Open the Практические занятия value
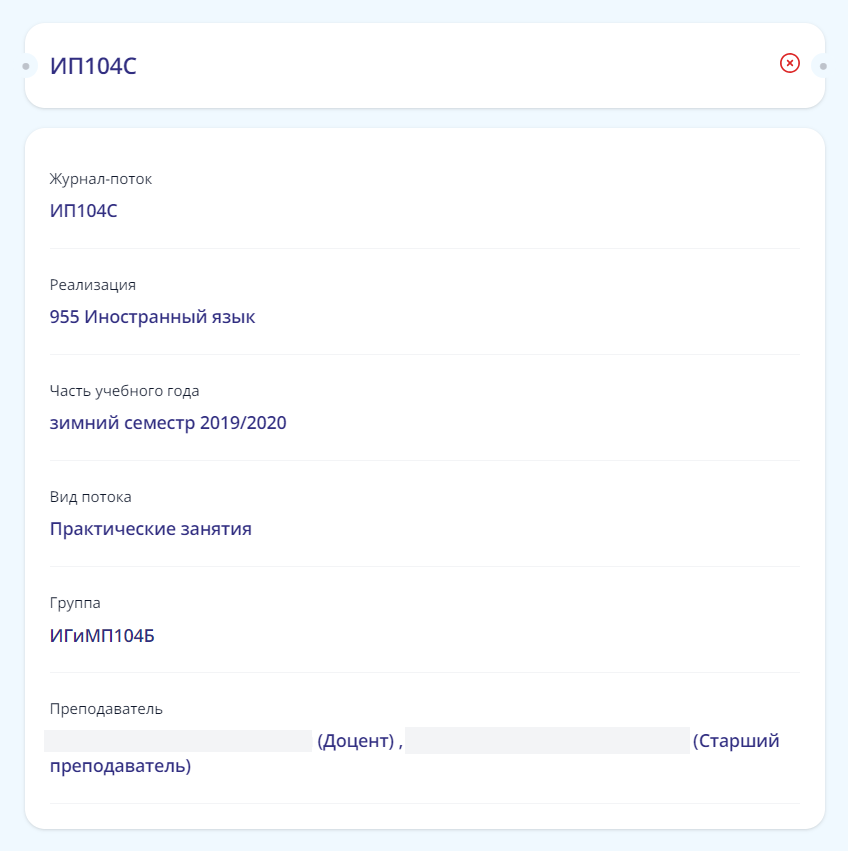The height and width of the screenshot is (851, 848). click(150, 529)
